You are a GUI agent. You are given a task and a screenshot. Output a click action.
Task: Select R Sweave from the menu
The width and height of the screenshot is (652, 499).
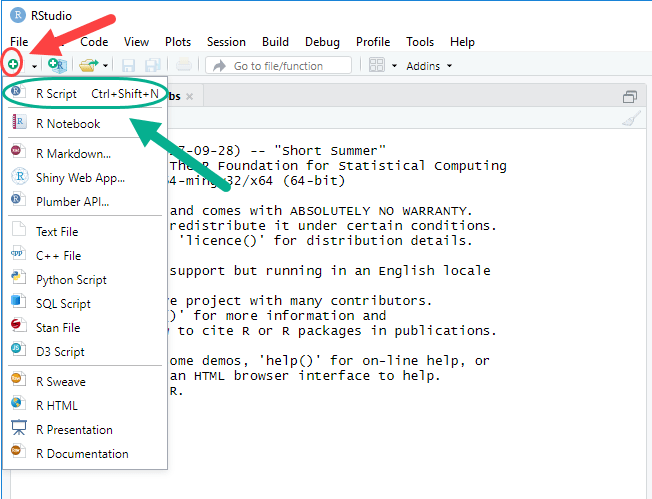85,382
